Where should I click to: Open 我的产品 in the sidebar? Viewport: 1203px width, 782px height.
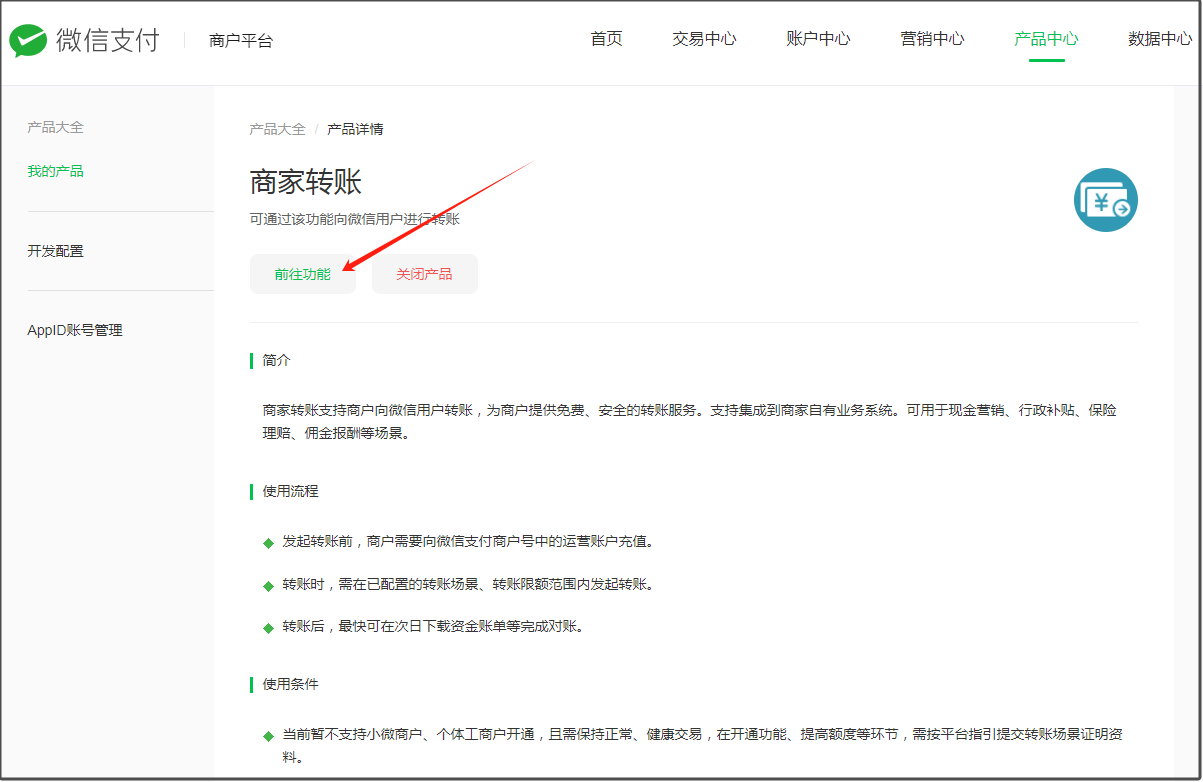55,171
